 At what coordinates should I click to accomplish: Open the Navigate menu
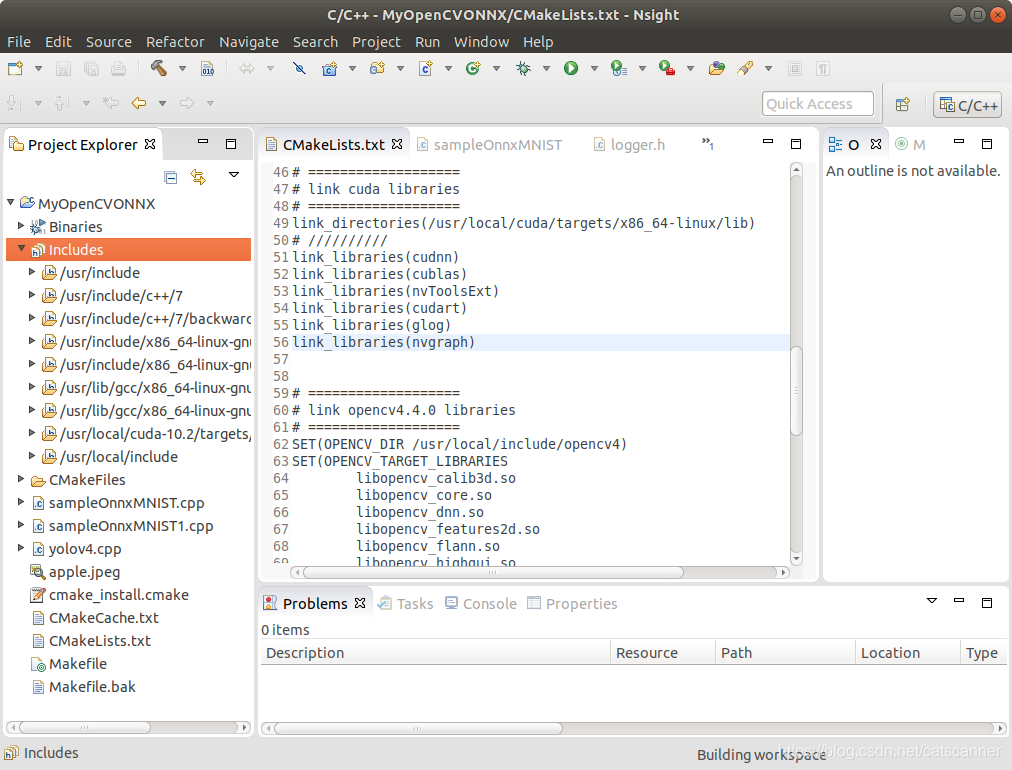[x=248, y=42]
